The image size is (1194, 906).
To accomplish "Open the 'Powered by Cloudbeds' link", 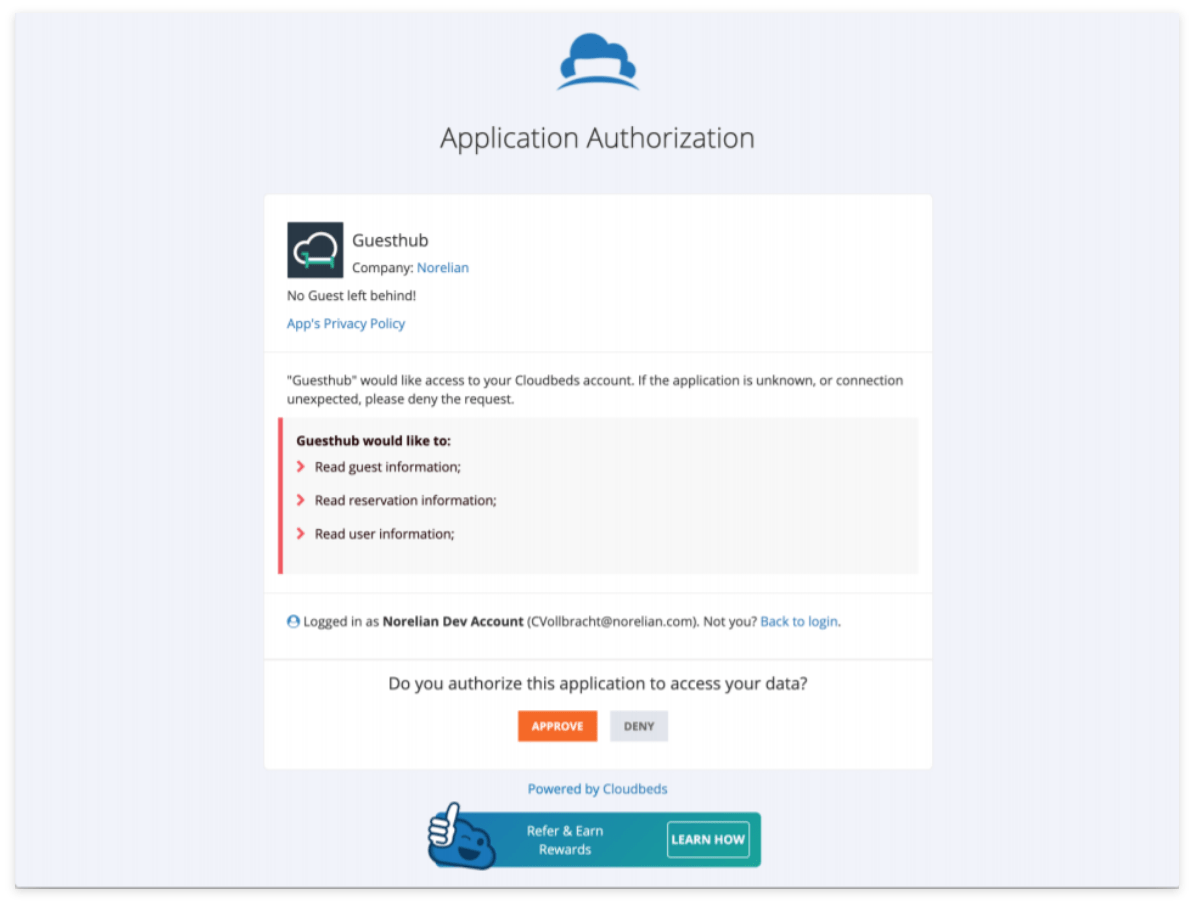I will coord(598,789).
